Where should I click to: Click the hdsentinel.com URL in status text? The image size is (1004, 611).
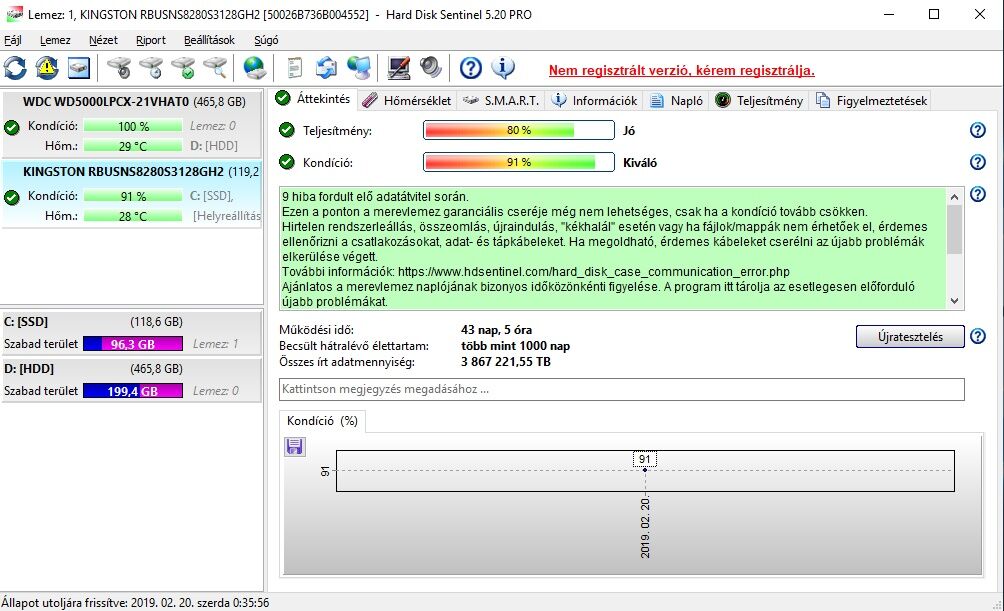tap(594, 272)
